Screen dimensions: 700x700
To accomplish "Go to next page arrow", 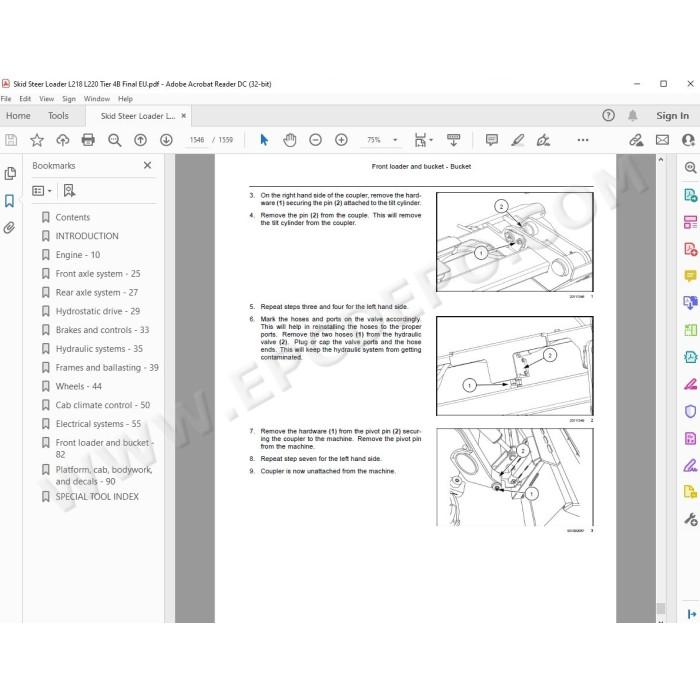I will coord(166,140).
